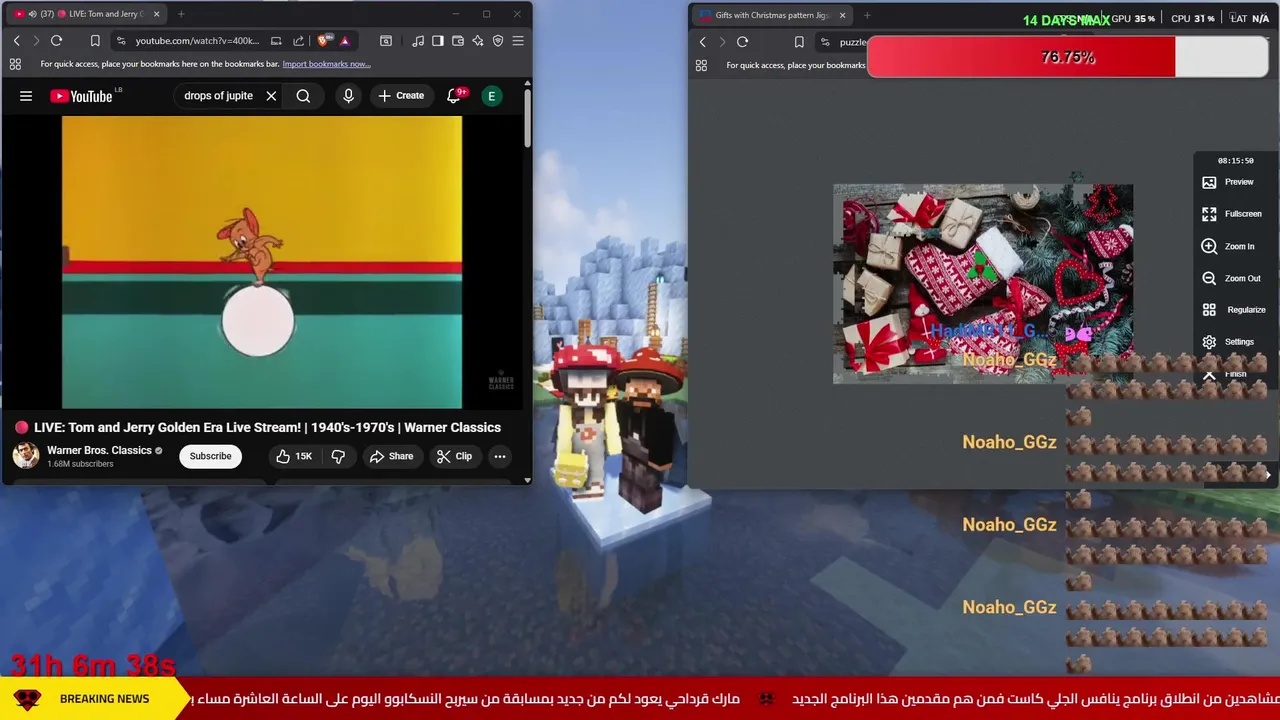Open Leo AI sparkle icon in the toolbar
This screenshot has width=1280, height=720.
point(478,41)
